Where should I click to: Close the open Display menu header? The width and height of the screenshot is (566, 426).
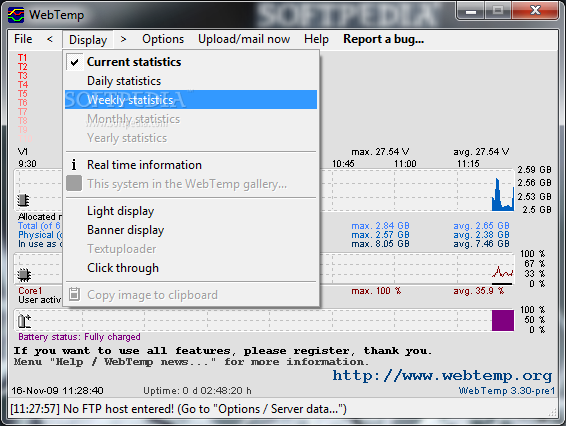click(88, 39)
